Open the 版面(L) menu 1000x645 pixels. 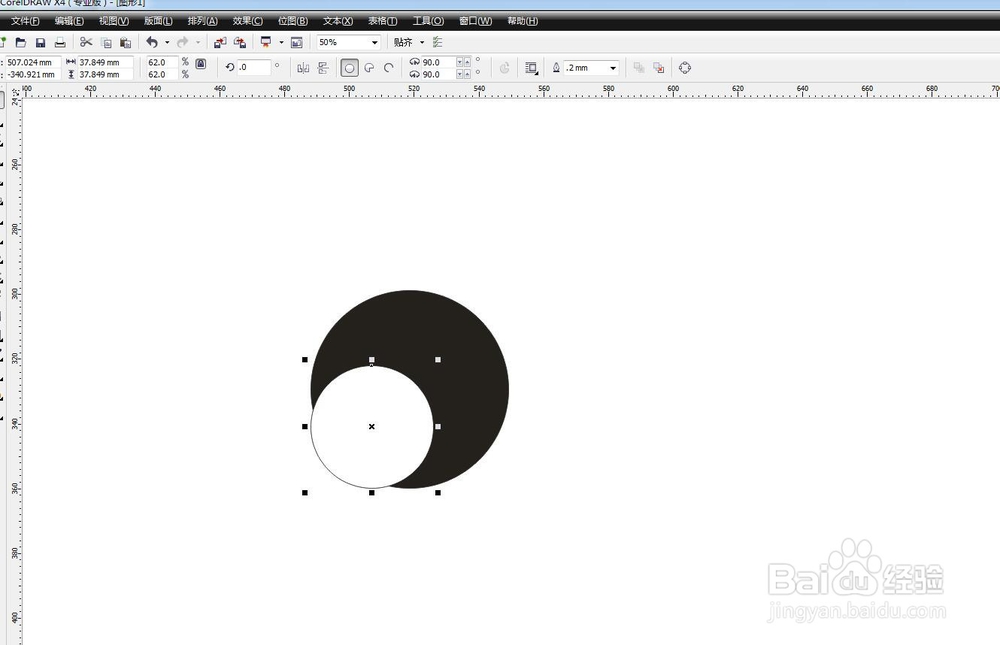click(x=158, y=21)
